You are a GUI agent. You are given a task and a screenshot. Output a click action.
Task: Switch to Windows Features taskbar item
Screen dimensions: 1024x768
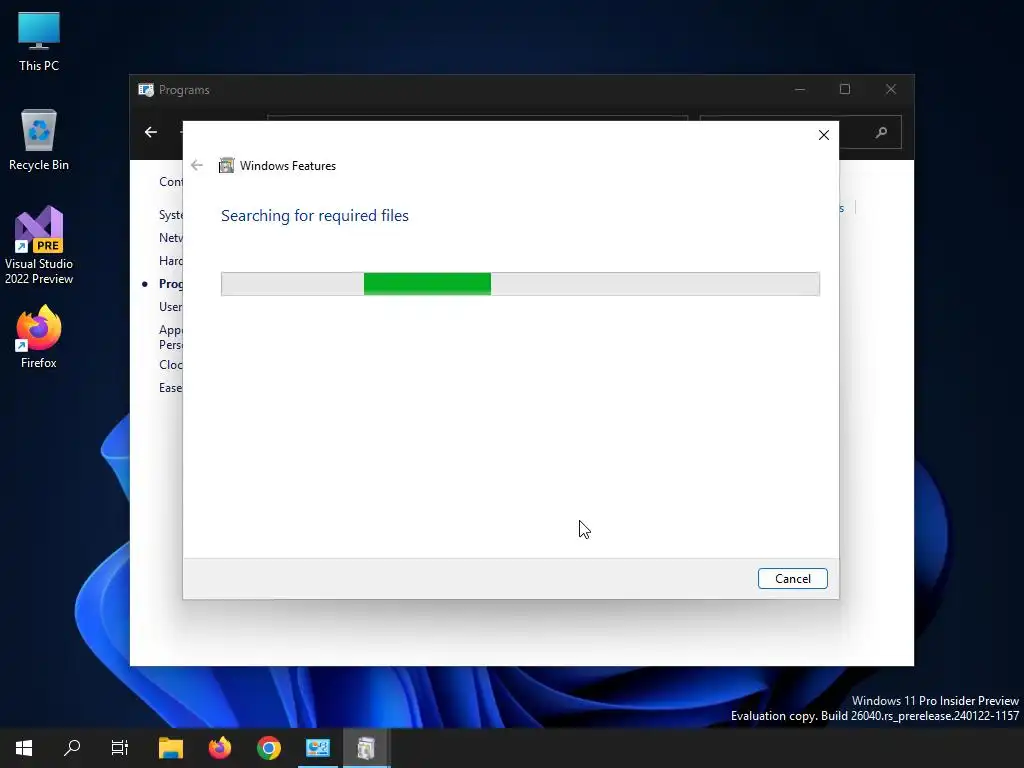pos(366,748)
